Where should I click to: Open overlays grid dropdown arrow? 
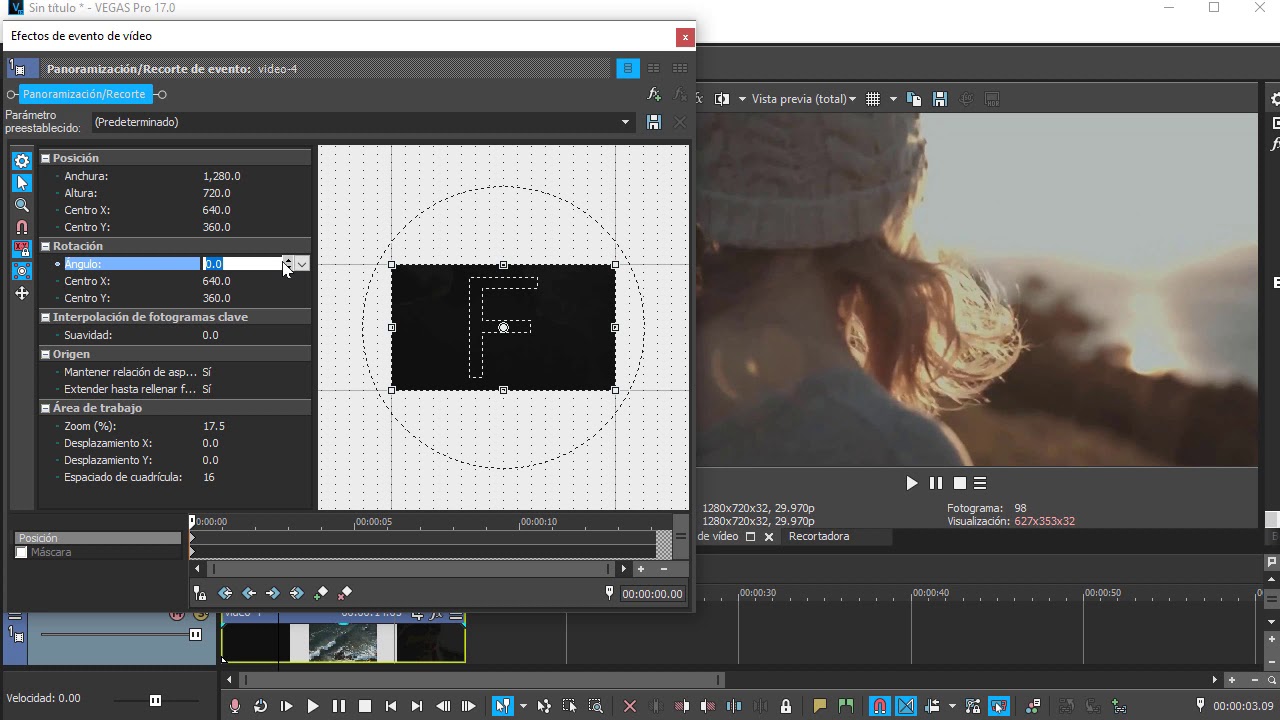893,99
